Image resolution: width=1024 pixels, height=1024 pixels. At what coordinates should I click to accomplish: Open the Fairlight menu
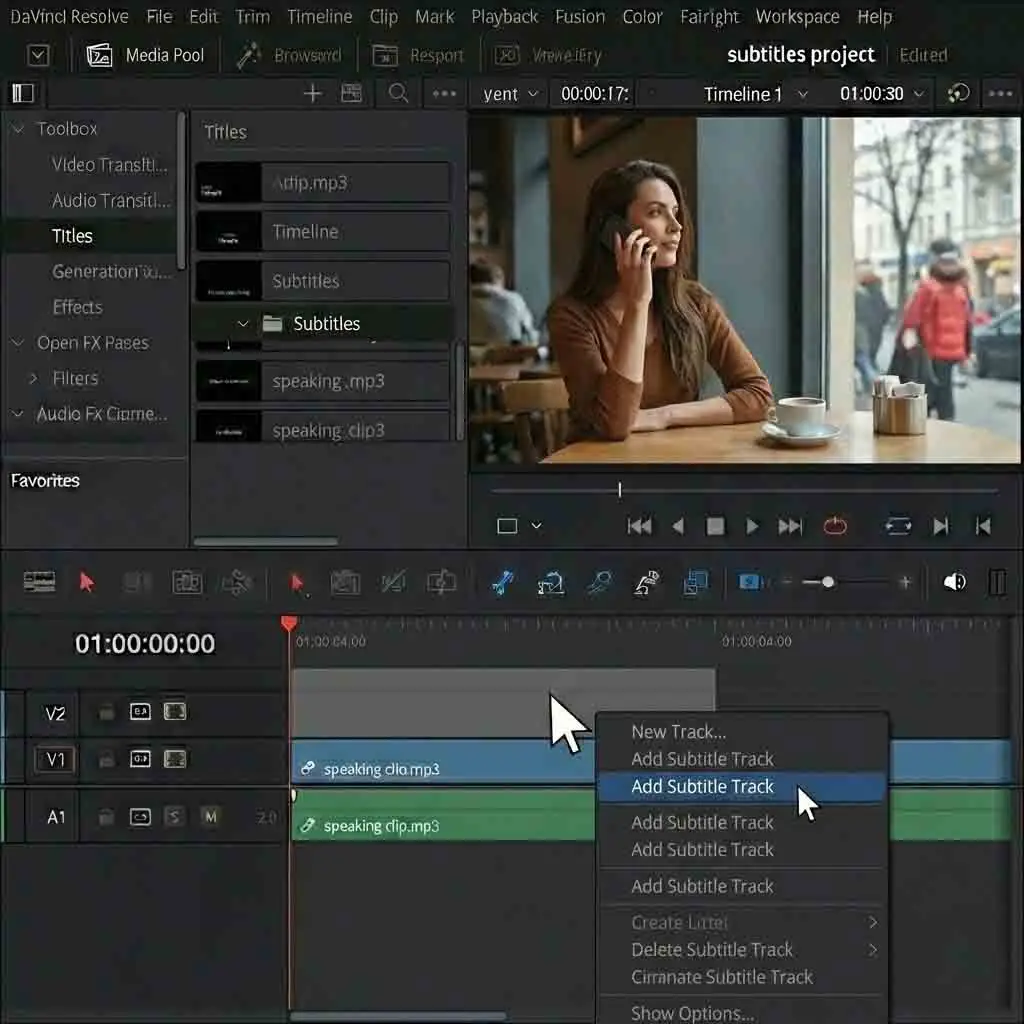click(x=709, y=16)
